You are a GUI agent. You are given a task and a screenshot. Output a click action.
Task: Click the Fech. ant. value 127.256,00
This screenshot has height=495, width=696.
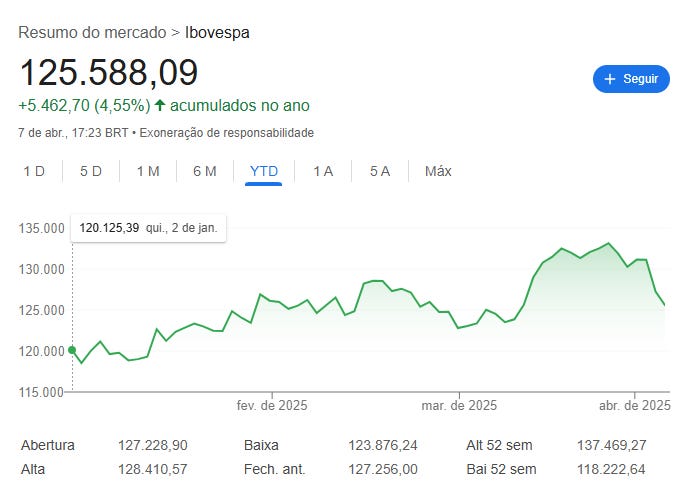pos(383,469)
